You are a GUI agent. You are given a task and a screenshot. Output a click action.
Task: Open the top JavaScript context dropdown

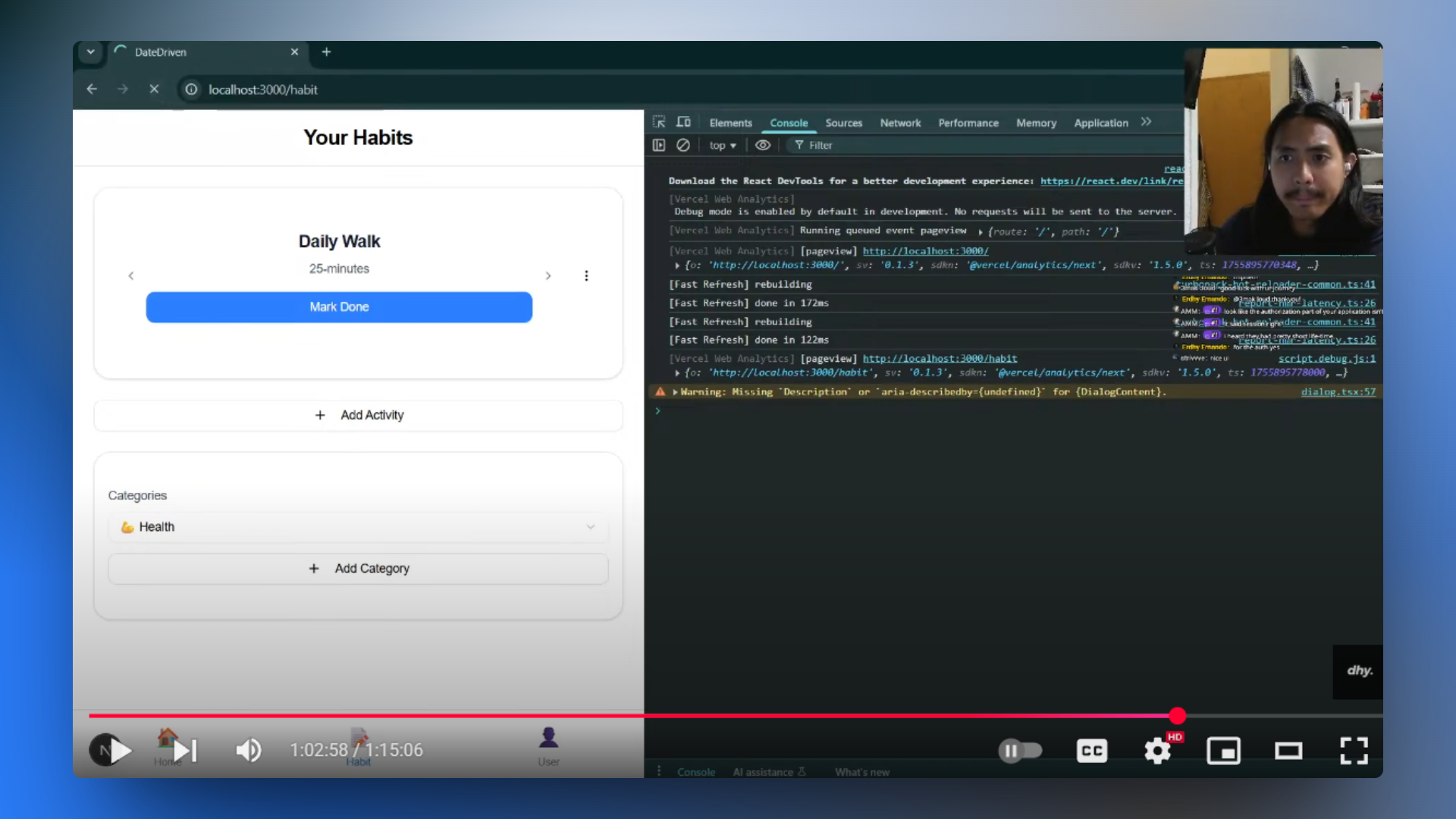(723, 145)
